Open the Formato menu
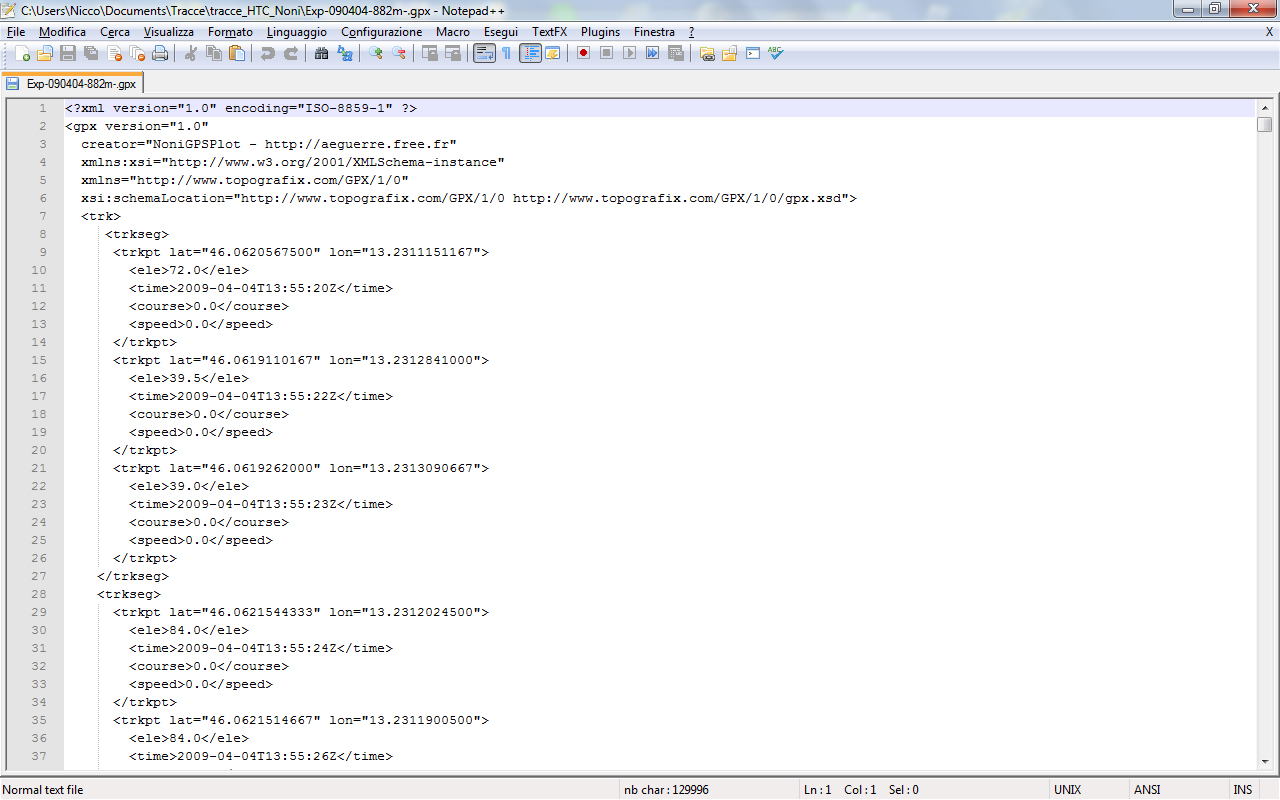Viewport: 1280px width, 800px height. (x=230, y=32)
